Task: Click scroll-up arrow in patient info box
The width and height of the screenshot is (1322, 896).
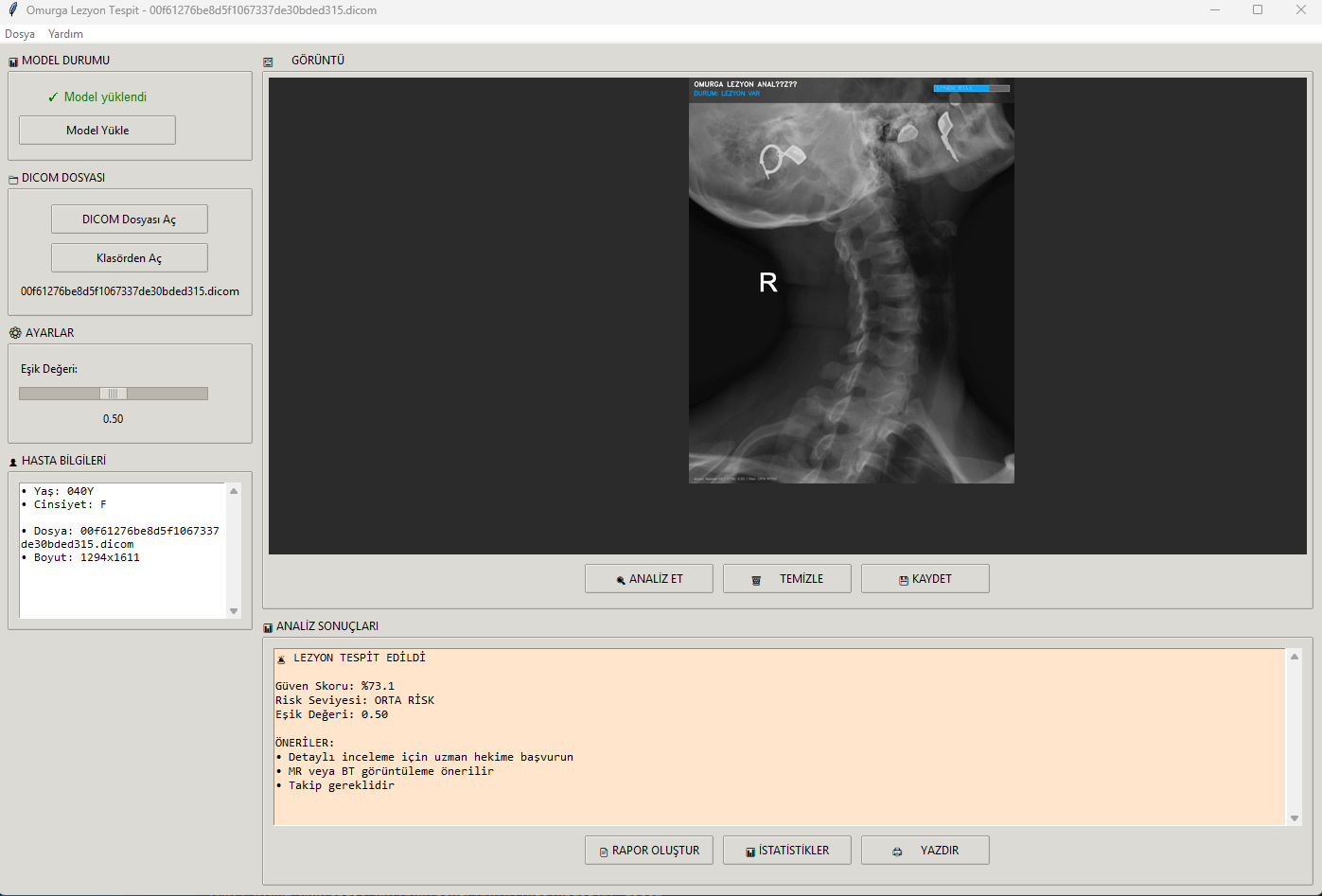Action: [x=234, y=491]
